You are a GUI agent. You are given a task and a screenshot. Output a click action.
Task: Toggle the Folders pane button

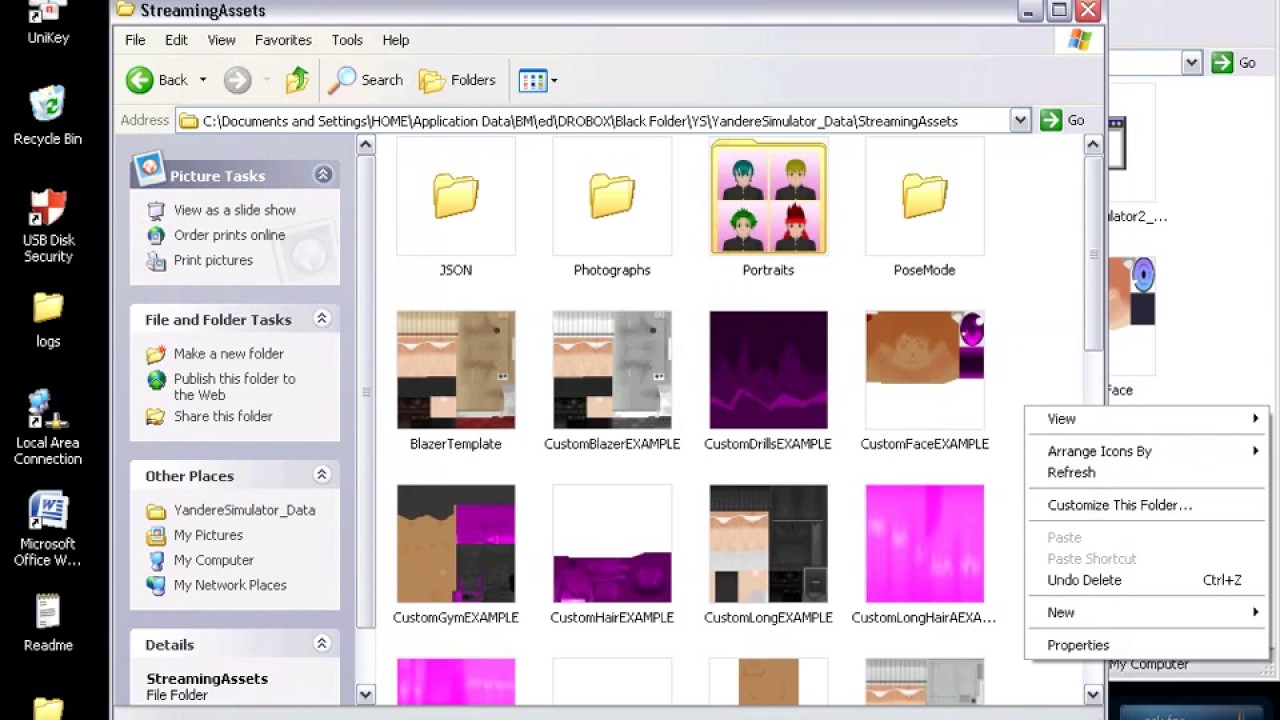[x=457, y=80]
